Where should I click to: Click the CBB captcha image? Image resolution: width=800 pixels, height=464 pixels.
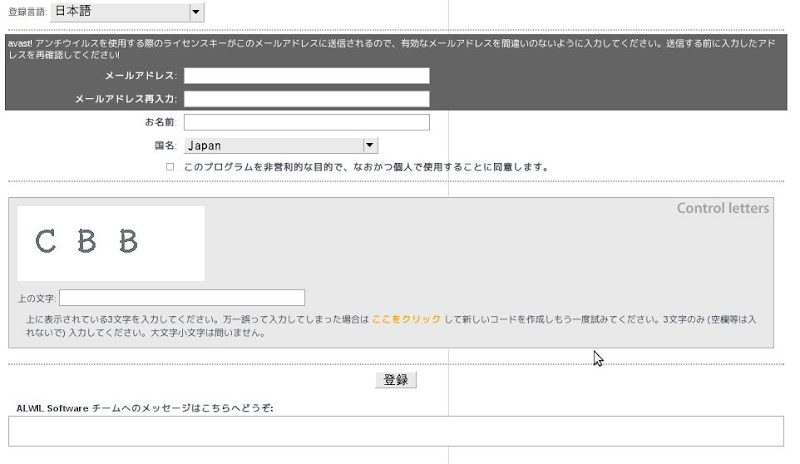pos(111,243)
